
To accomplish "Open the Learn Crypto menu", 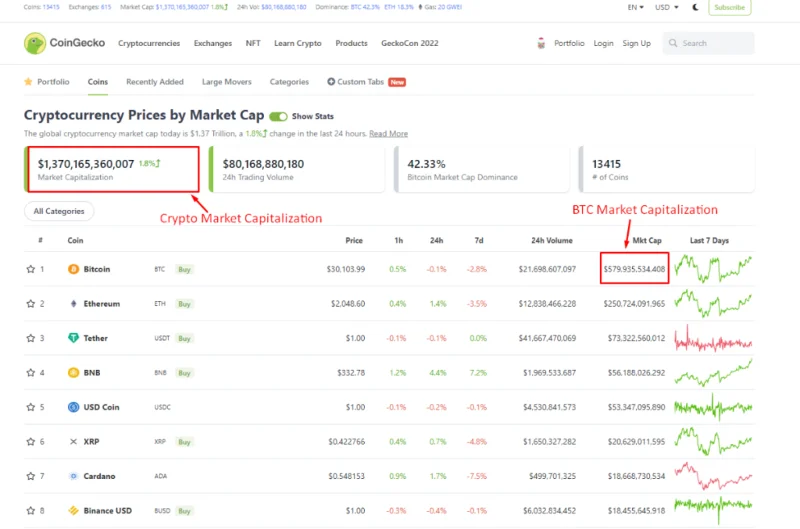I will 297,43.
